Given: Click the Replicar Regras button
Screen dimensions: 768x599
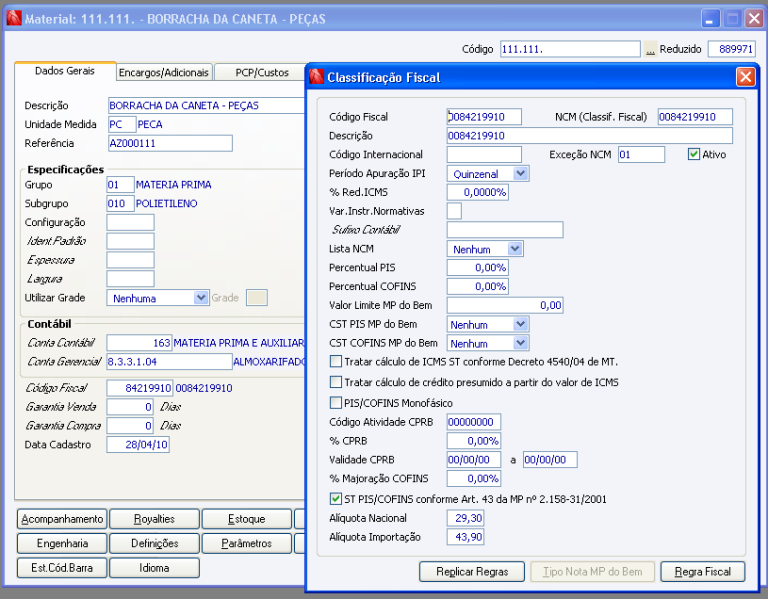Looking at the screenshot, I should coord(472,572).
